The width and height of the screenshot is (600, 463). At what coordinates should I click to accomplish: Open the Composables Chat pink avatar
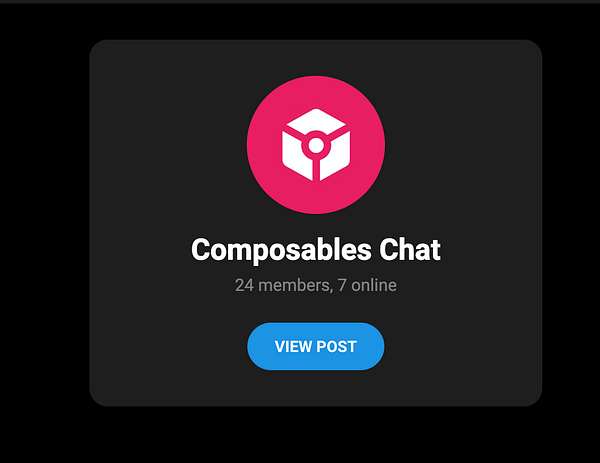pos(316,145)
